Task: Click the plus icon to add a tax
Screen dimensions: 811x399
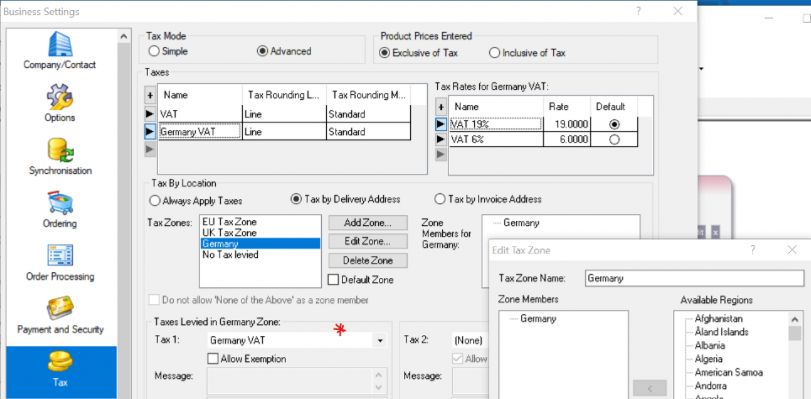Action: tap(150, 95)
